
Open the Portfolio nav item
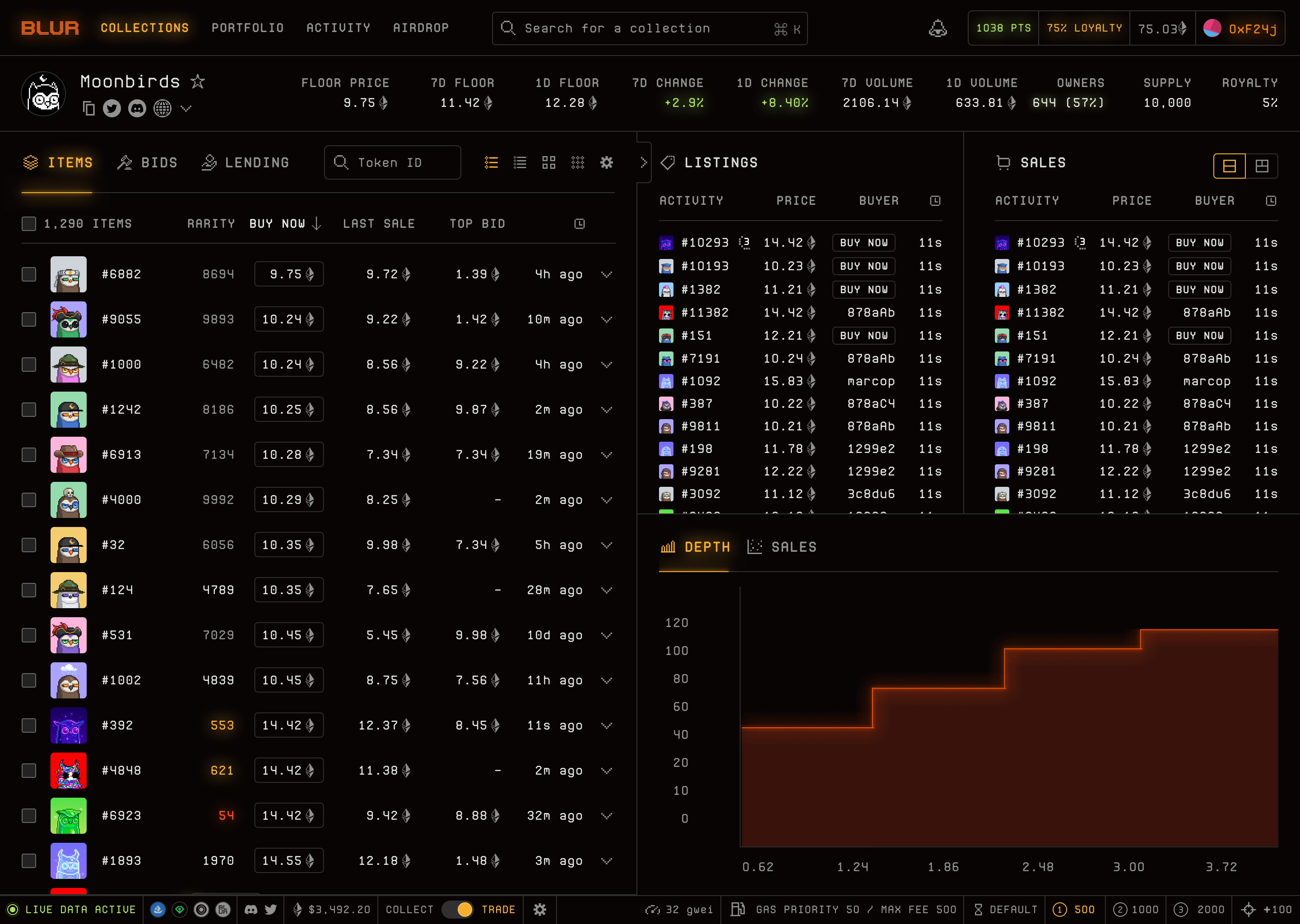tap(248, 28)
